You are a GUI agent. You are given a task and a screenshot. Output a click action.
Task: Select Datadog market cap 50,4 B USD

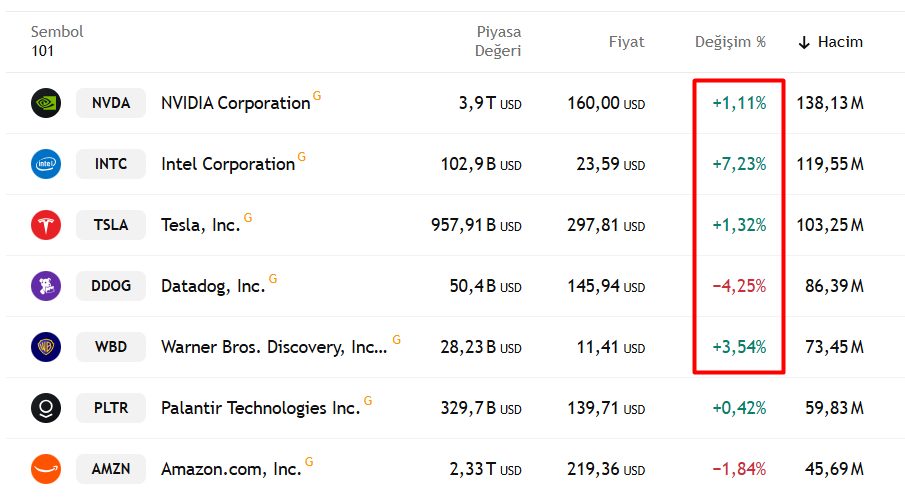pos(485,286)
